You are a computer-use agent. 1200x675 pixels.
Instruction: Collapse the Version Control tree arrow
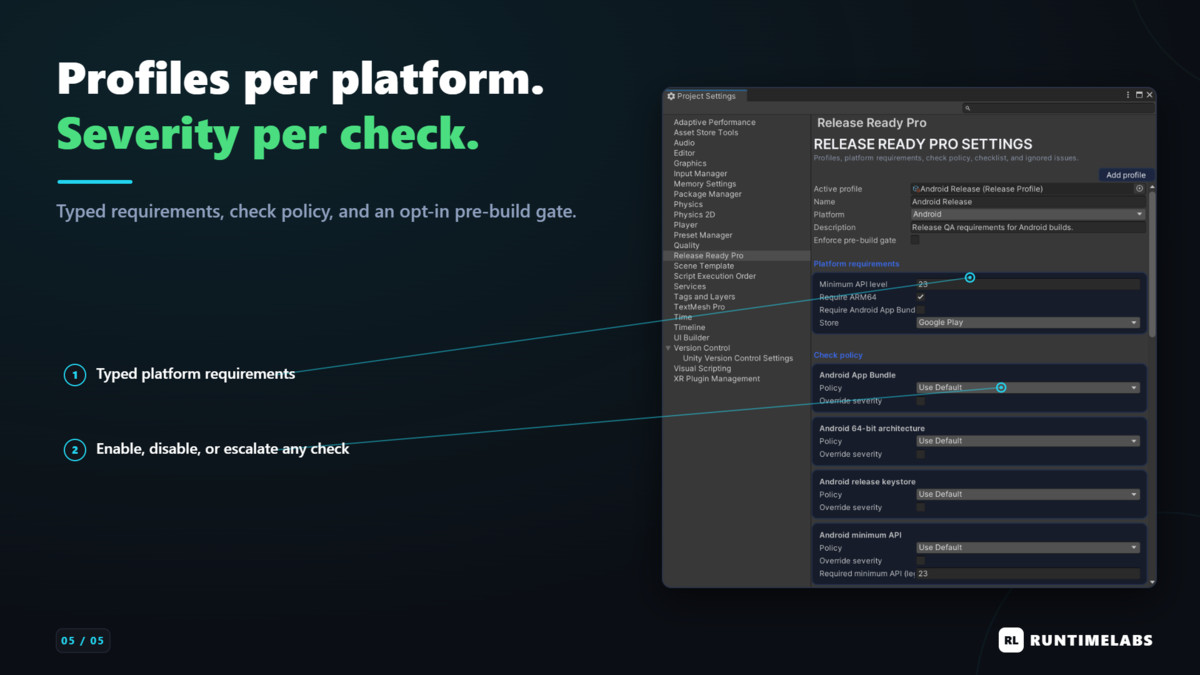668,348
